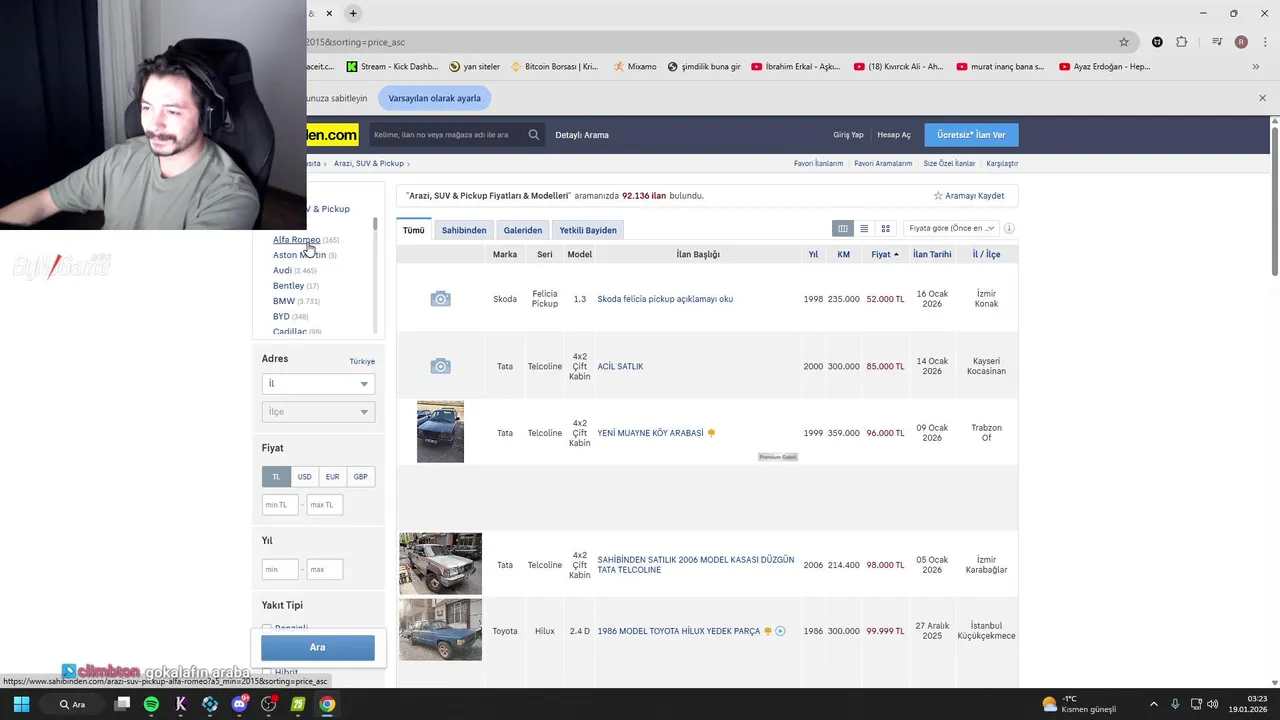Open the Giriş Yap link
1280x720 pixels.
pyautogui.click(x=848, y=135)
